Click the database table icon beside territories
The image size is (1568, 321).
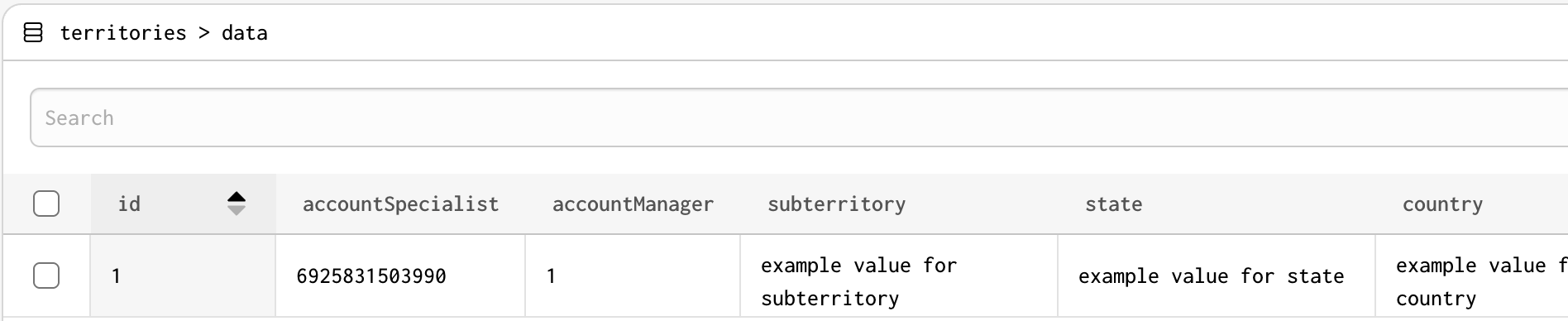pyautogui.click(x=33, y=33)
